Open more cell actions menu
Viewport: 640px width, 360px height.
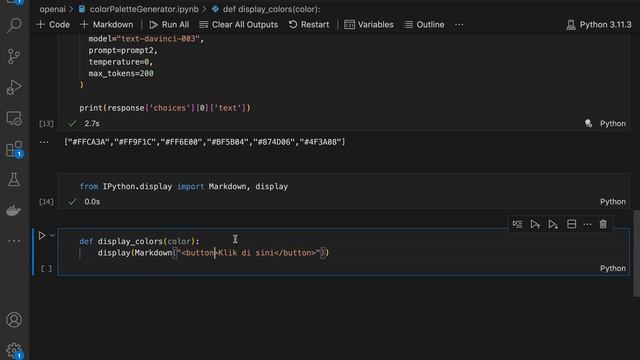587,224
